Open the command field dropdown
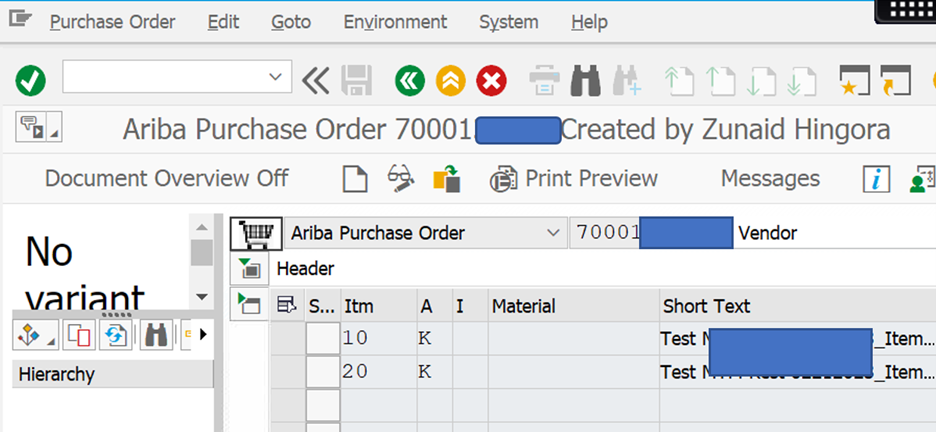This screenshot has width=936, height=432. [x=275, y=76]
